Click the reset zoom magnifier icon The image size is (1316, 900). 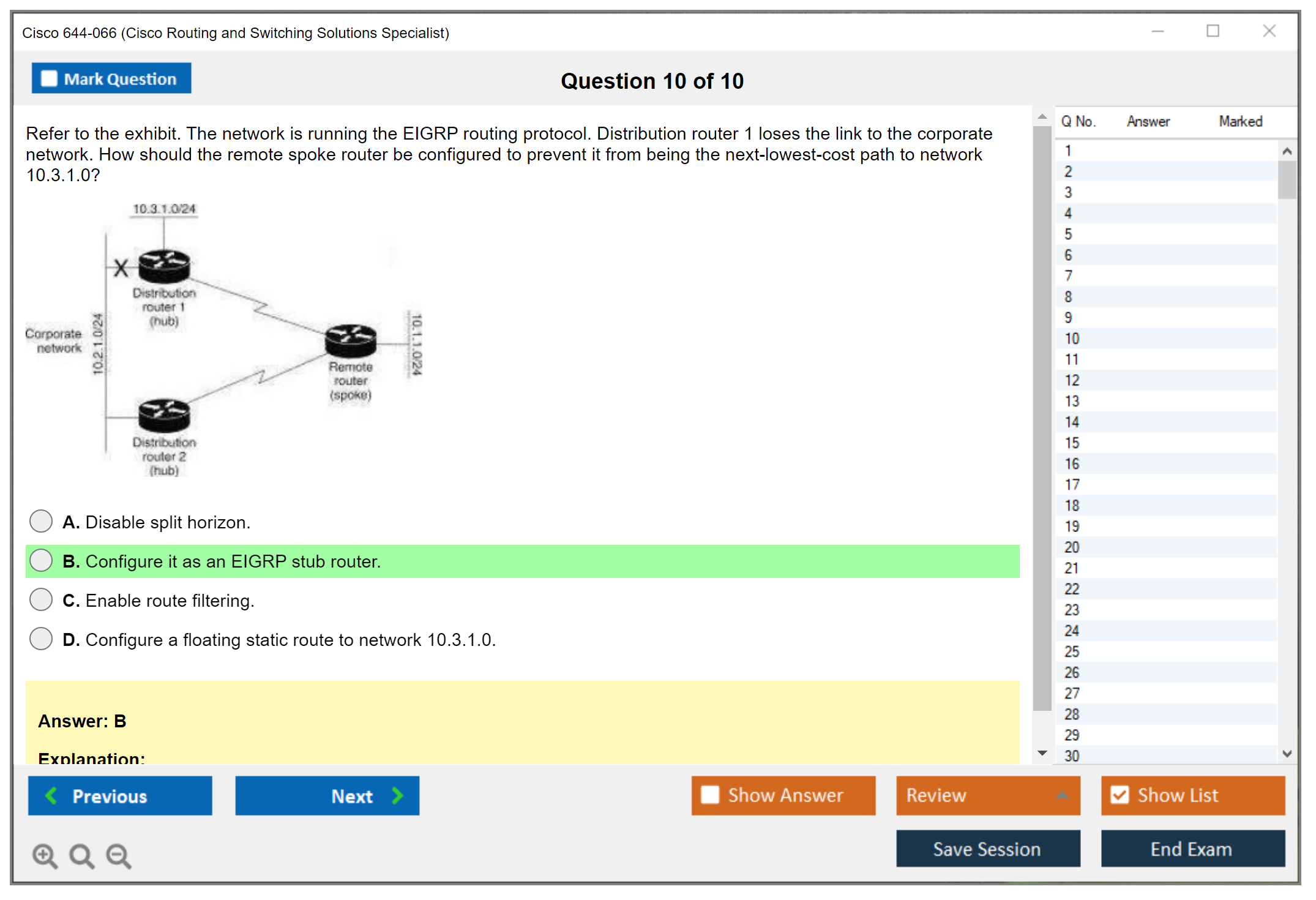pos(81,855)
